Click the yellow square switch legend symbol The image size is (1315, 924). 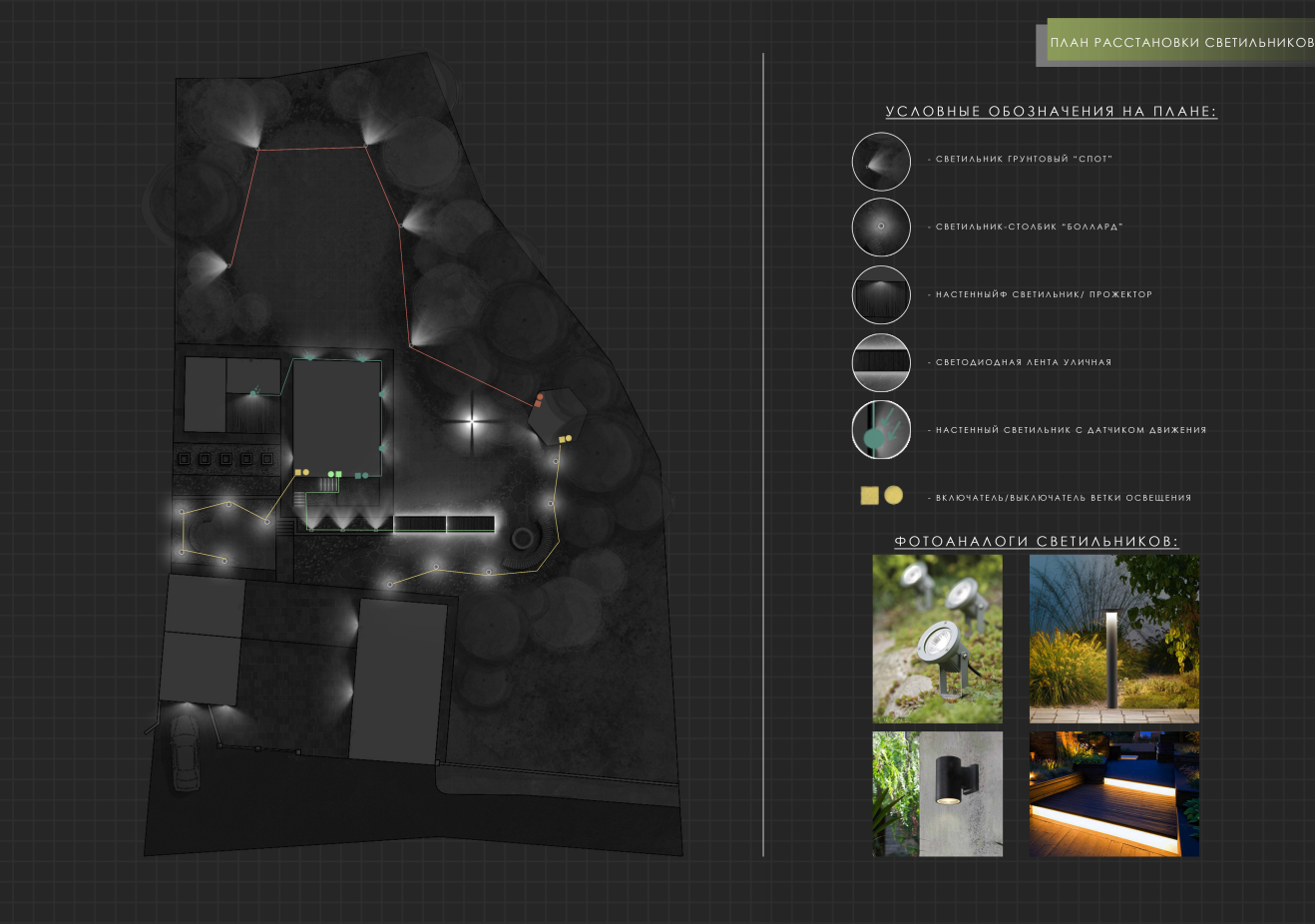pyautogui.click(x=870, y=495)
